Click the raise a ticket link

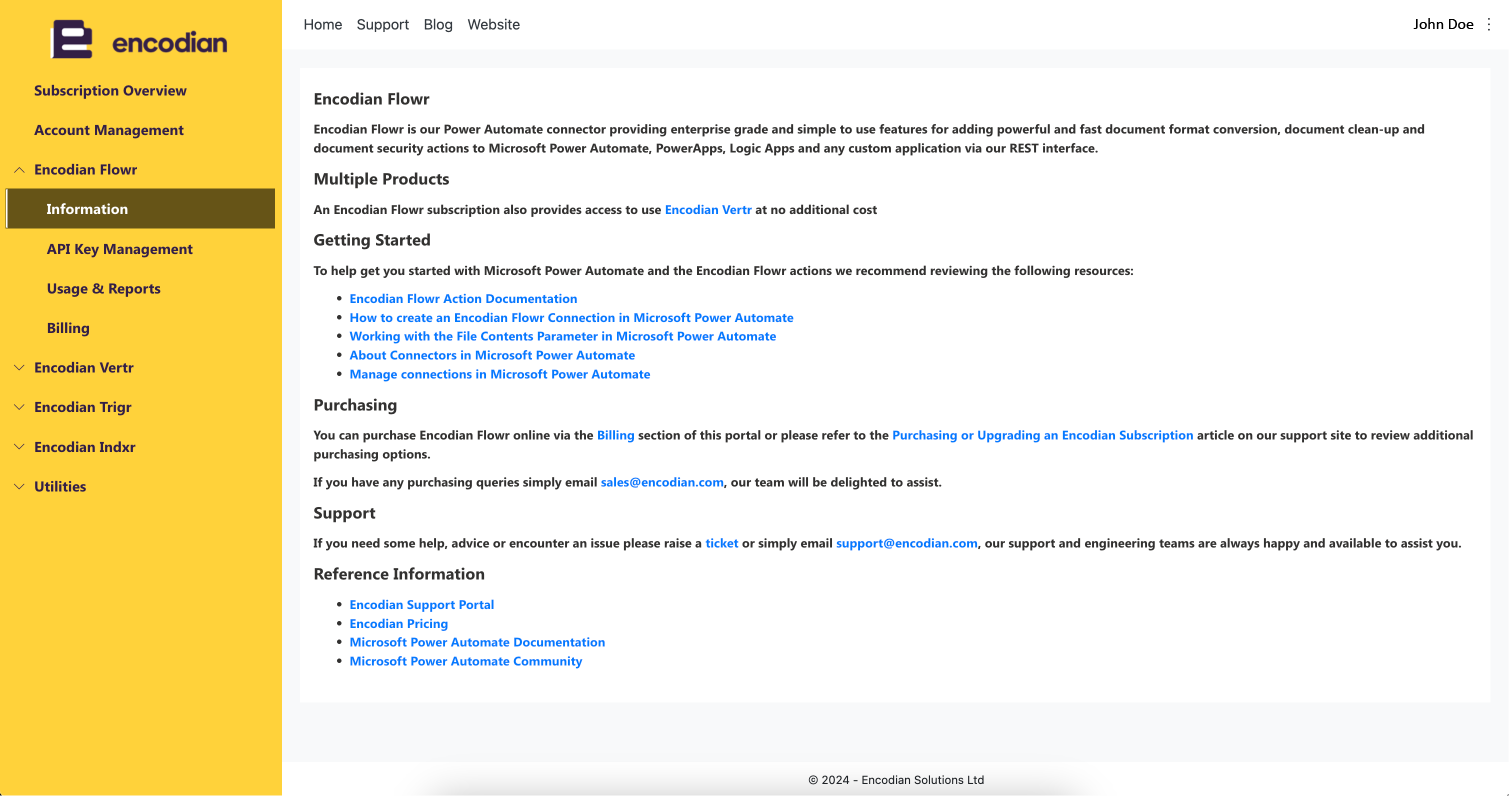[721, 544]
